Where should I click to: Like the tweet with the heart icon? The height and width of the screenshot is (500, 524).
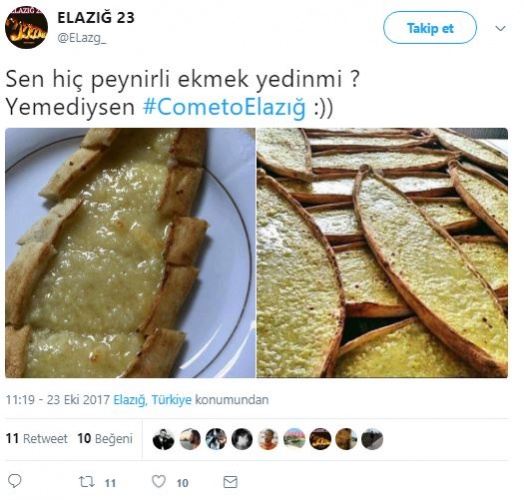click(x=159, y=482)
